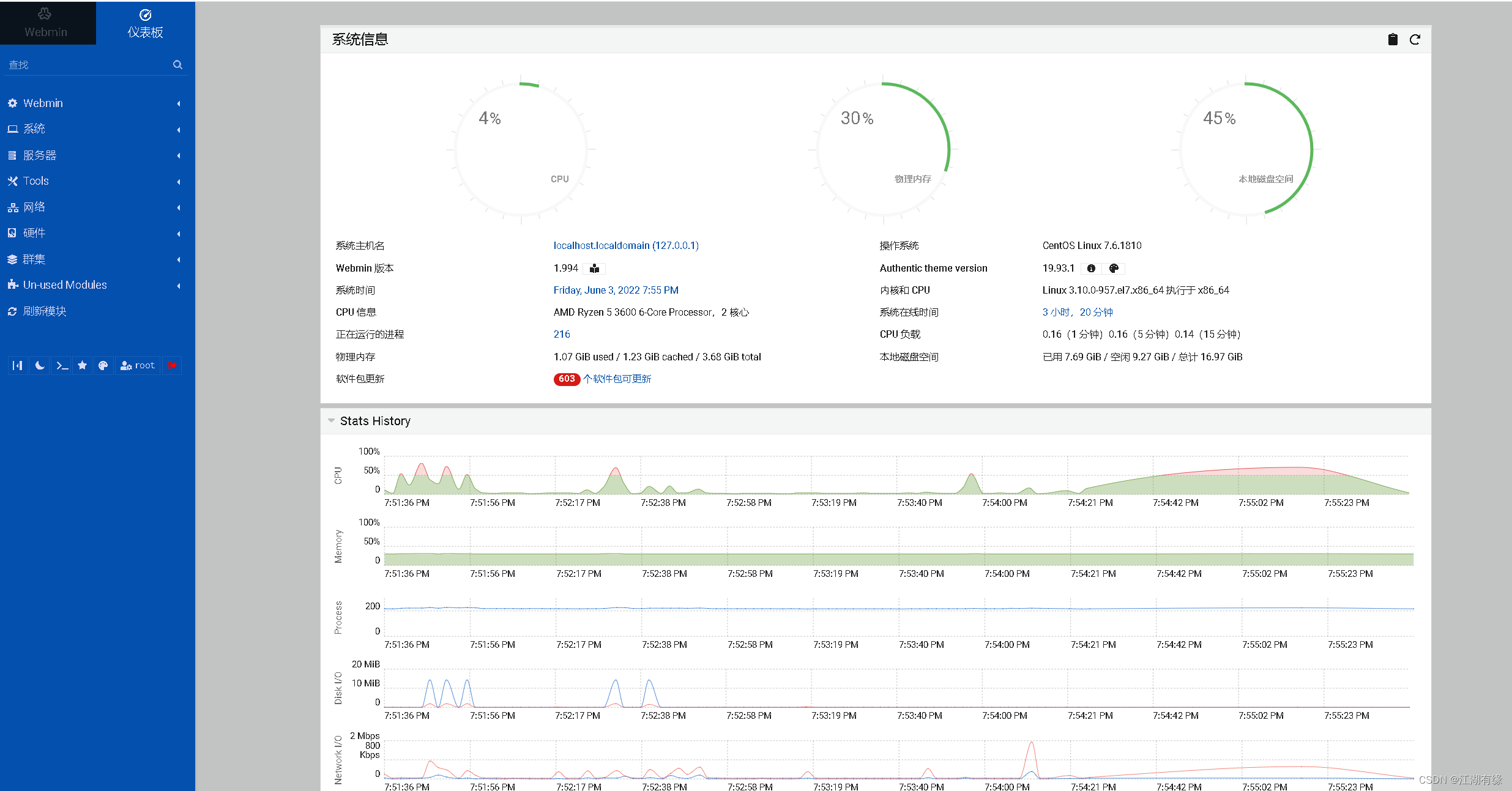Select the 仪表板 dashboard tab

tap(145, 23)
